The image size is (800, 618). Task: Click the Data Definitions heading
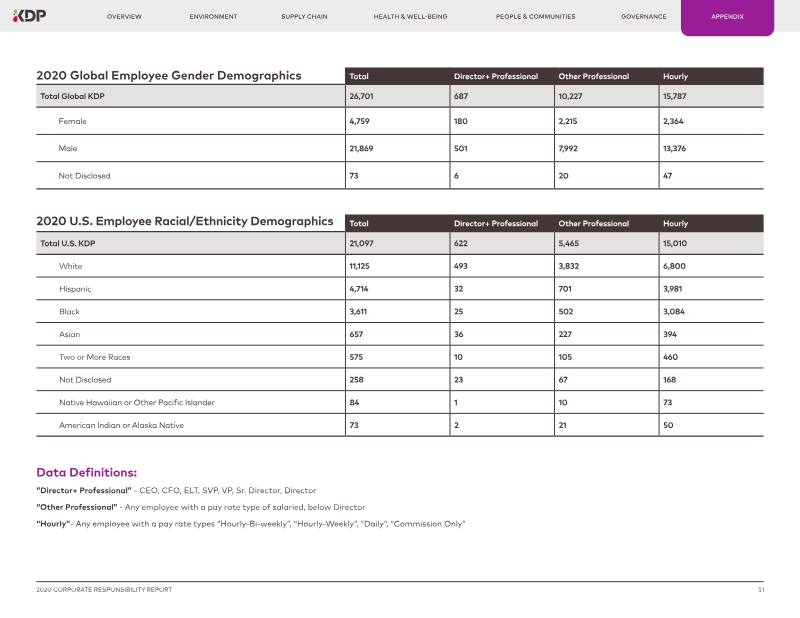pos(86,472)
